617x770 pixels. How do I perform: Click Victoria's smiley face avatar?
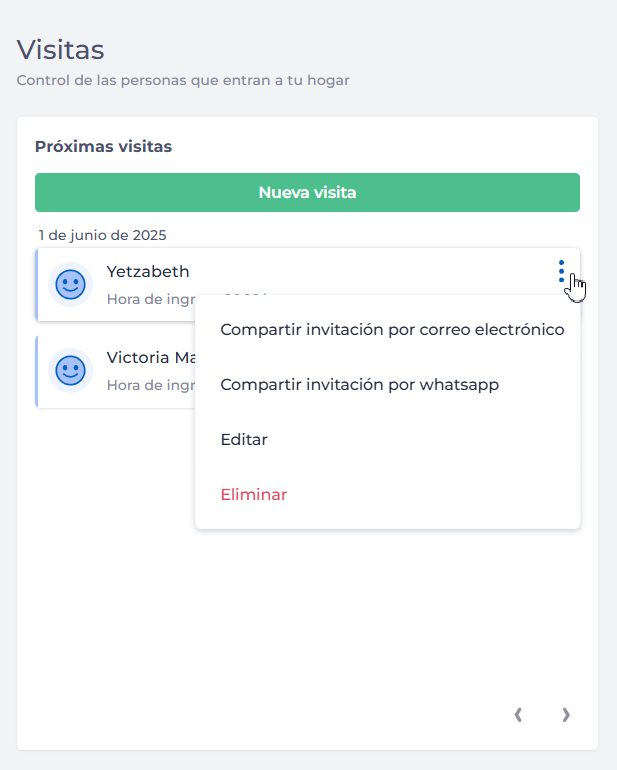pyautogui.click(x=70, y=371)
